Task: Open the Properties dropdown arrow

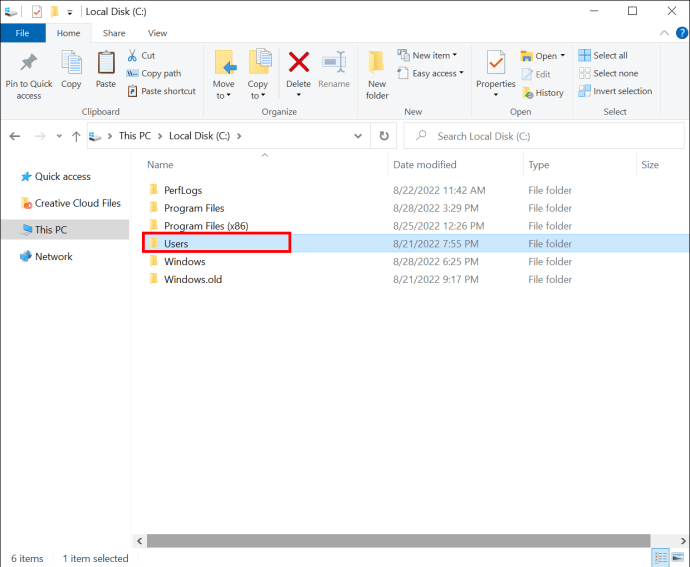Action: (x=496, y=95)
